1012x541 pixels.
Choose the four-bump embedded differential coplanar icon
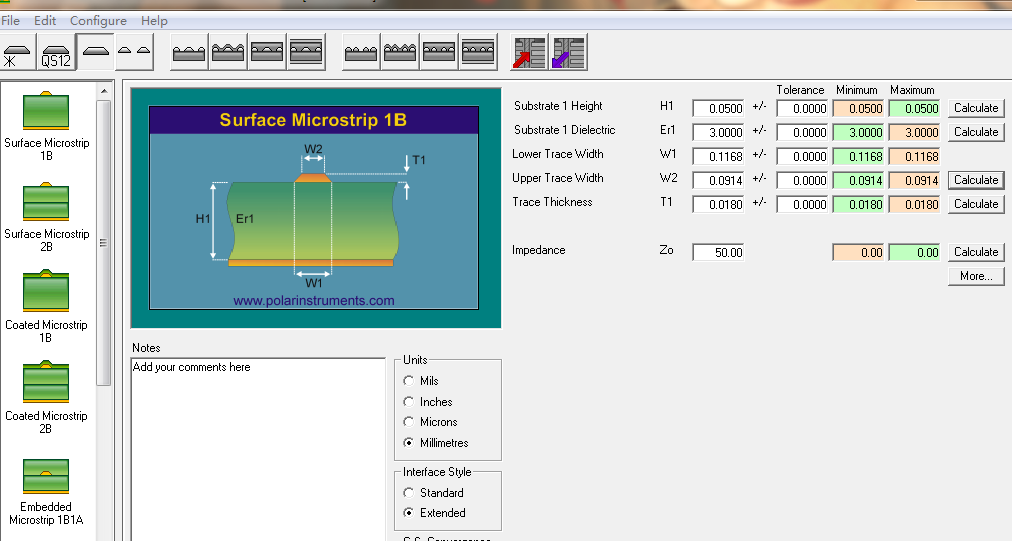439,52
